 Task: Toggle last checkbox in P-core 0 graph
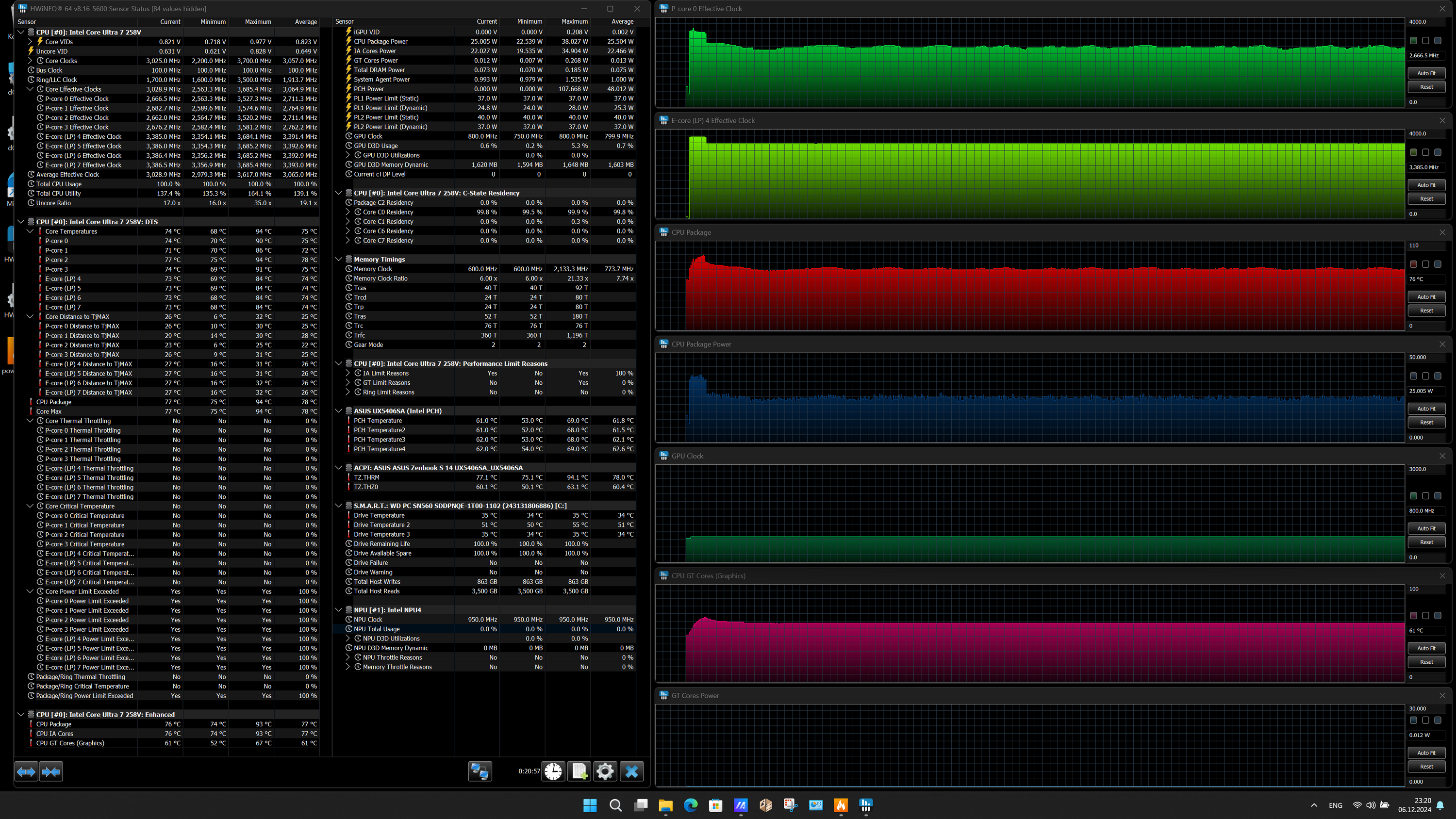(x=1438, y=41)
